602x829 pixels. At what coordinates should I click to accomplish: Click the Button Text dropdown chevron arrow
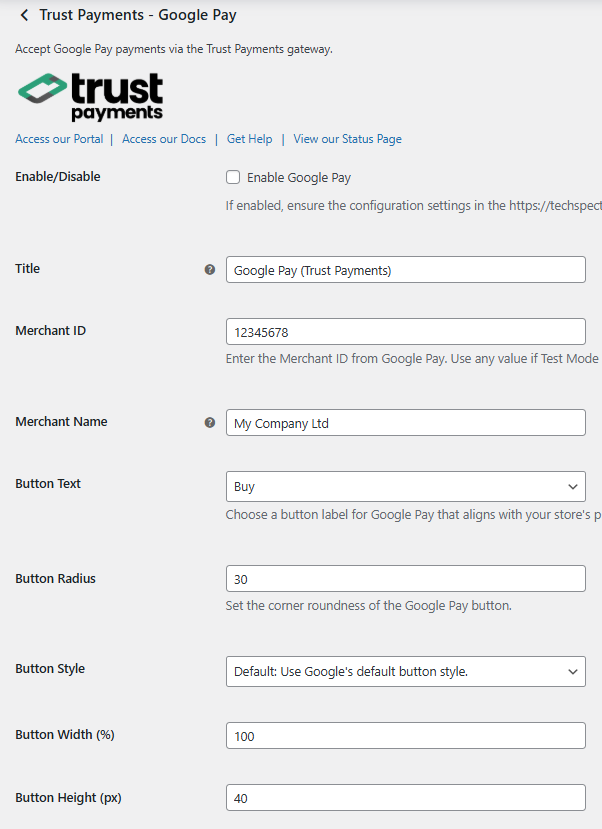(573, 487)
